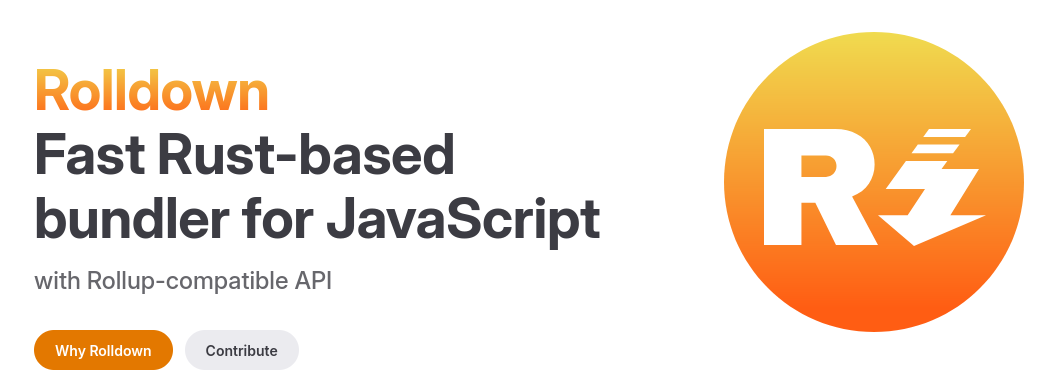Click the word bundler in heading
This screenshot has height=384, width=1045.
pos(132,218)
